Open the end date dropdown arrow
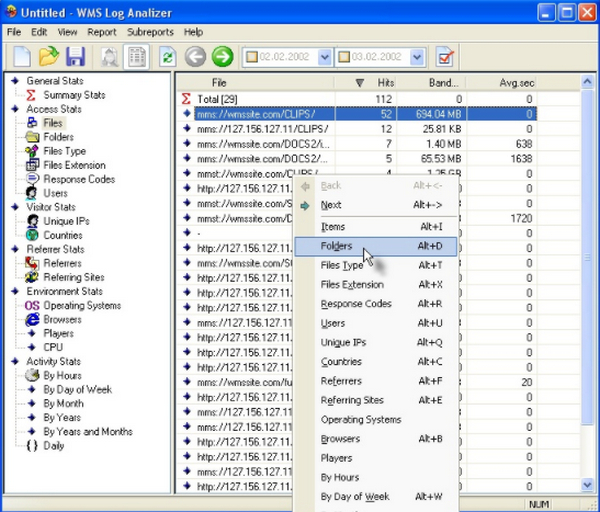600x512 pixels. pos(417,57)
